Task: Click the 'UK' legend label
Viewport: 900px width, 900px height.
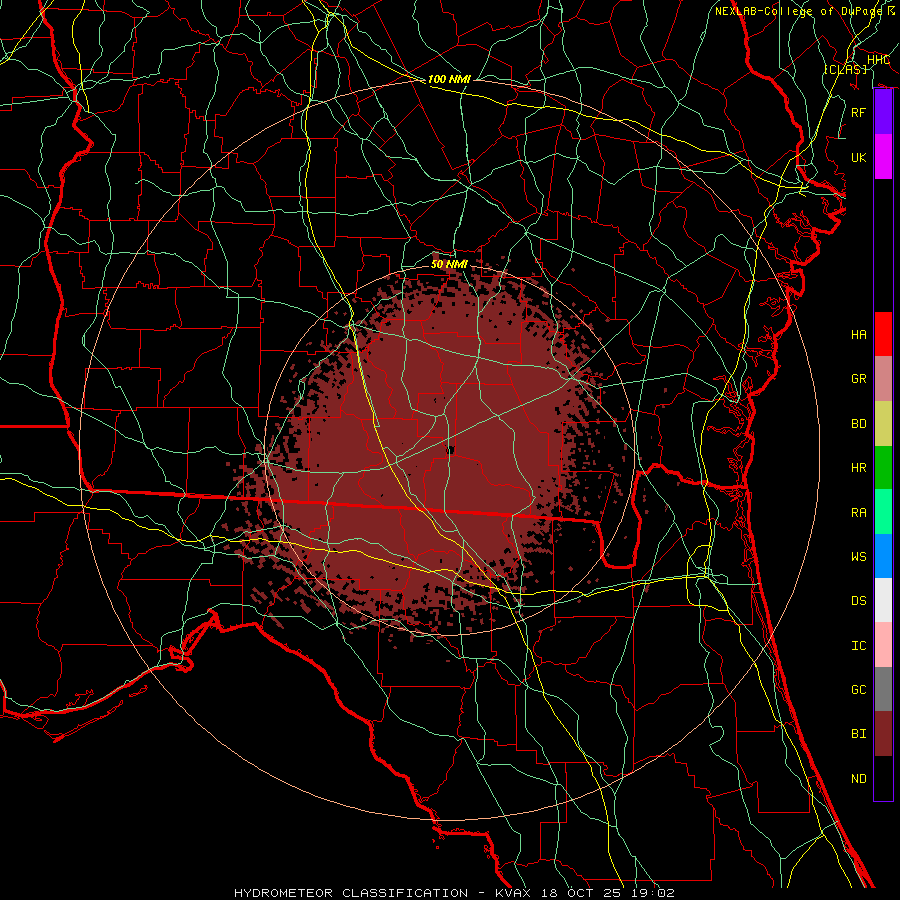Action: tap(858, 157)
